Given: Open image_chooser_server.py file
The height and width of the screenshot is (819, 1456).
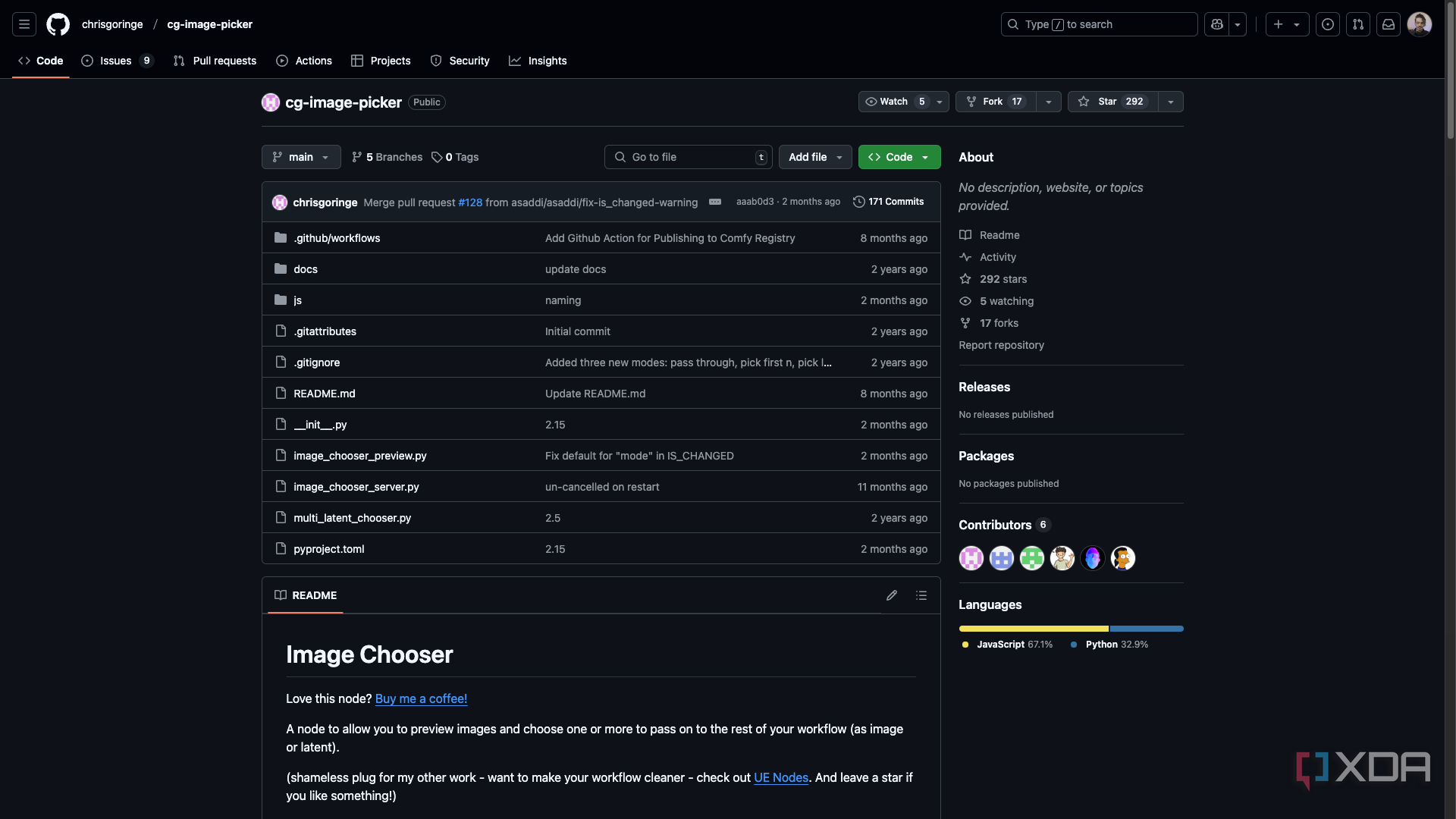Looking at the screenshot, I should [x=356, y=487].
